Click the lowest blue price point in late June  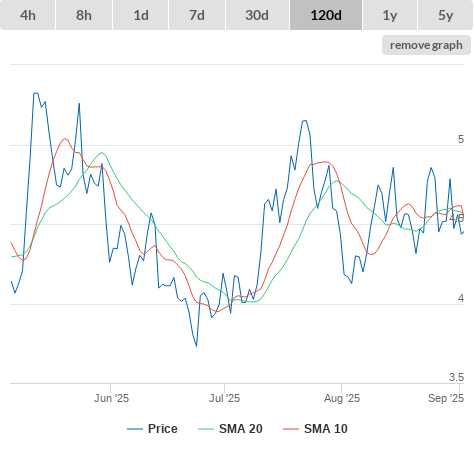coord(196,346)
